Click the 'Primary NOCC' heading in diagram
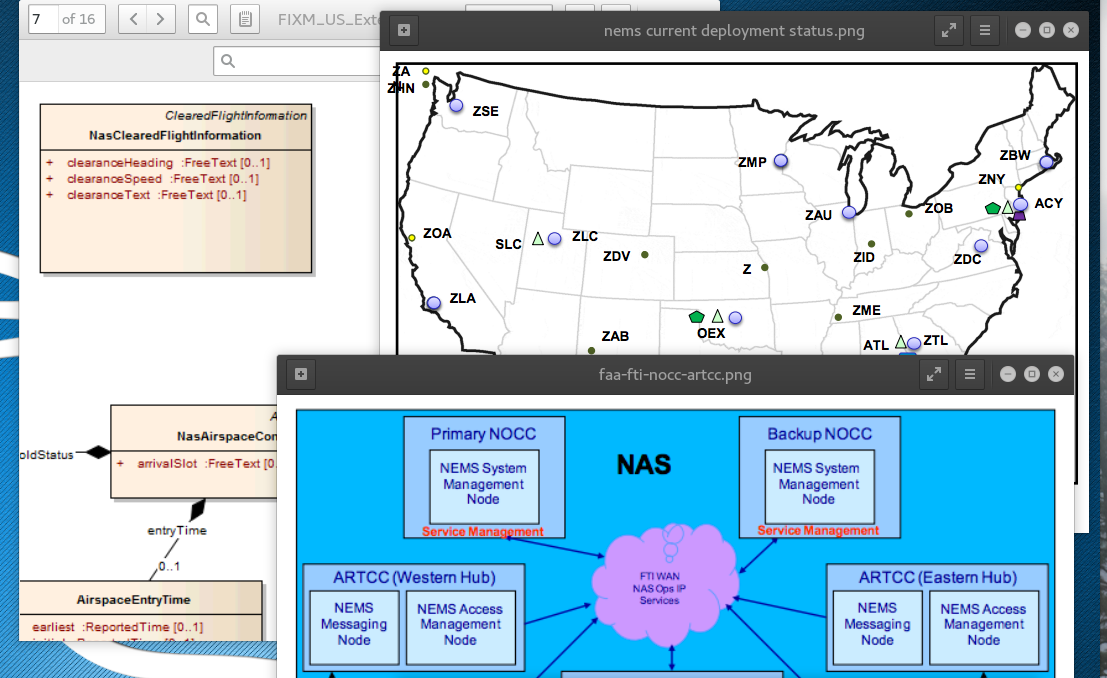Viewport: 1107px width, 678px height. click(484, 434)
